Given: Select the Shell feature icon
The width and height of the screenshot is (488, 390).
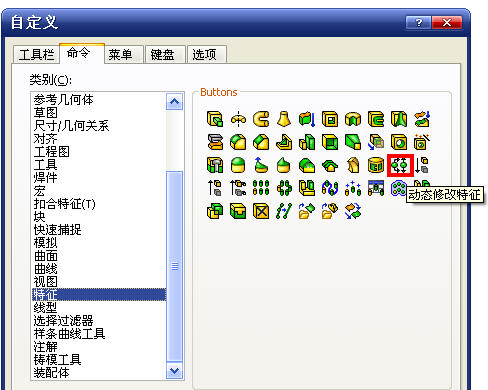Looking at the screenshot, I should tap(330, 142).
